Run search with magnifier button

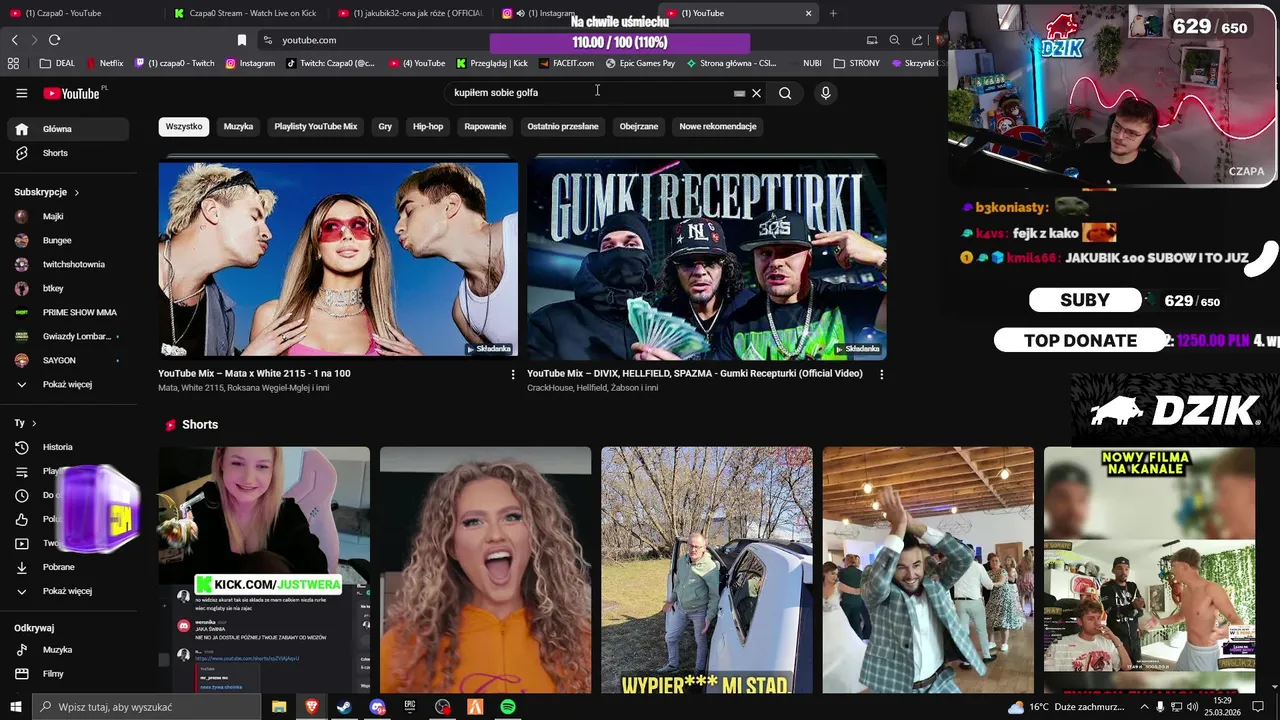(x=785, y=93)
